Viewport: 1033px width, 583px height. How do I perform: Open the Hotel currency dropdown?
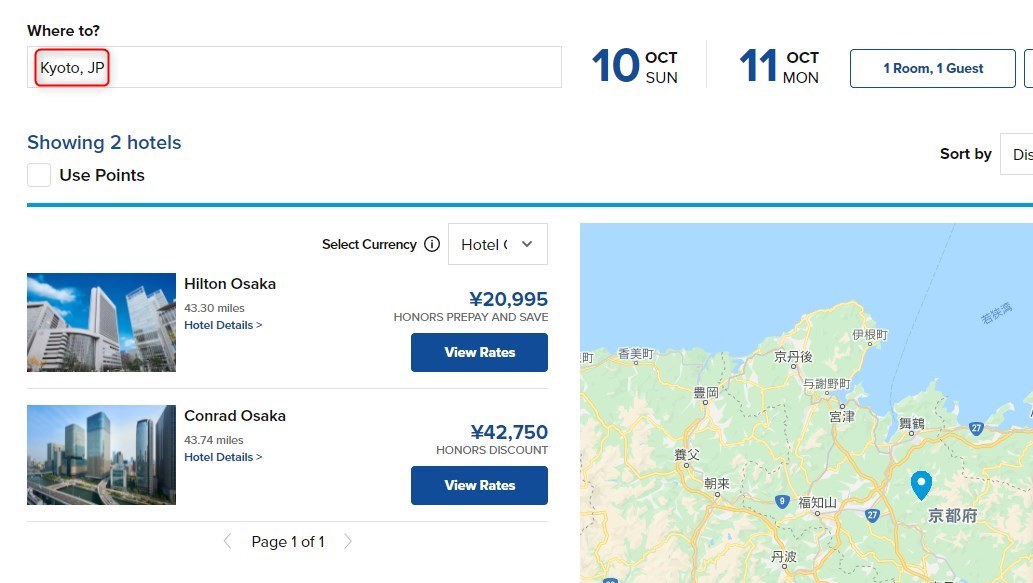pyautogui.click(x=497, y=244)
